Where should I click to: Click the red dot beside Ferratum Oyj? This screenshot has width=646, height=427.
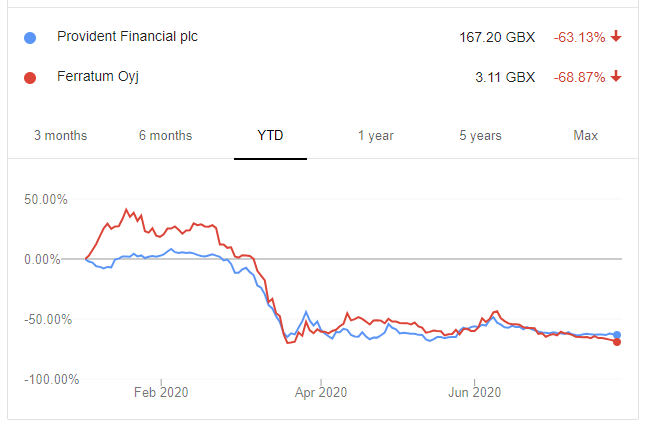click(x=30, y=77)
